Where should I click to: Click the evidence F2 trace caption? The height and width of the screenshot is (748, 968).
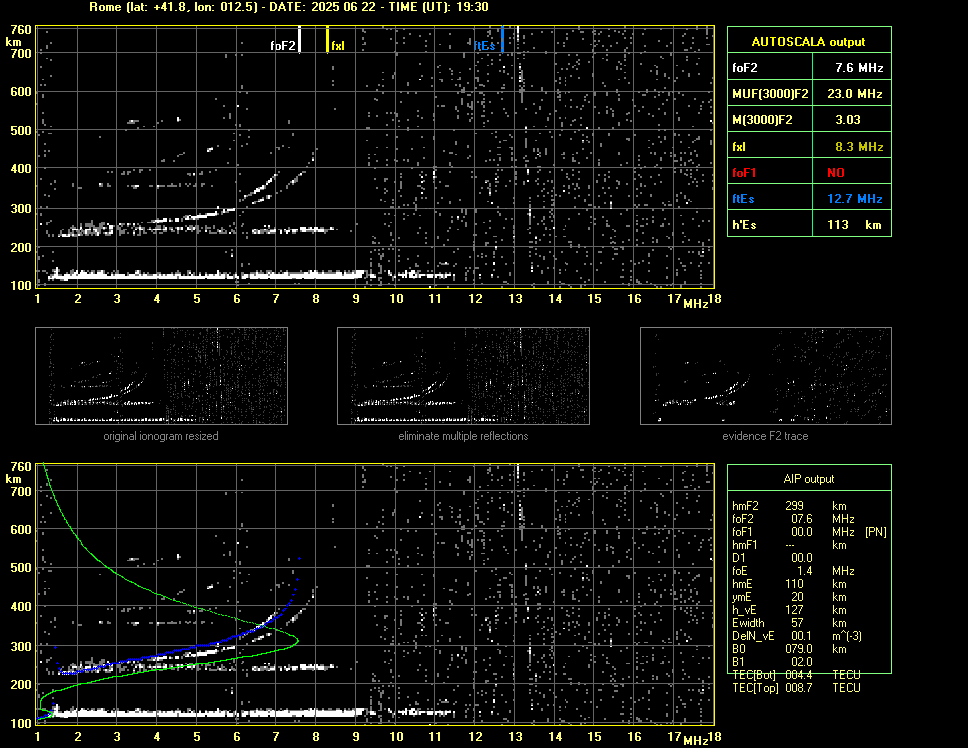pyautogui.click(x=766, y=436)
